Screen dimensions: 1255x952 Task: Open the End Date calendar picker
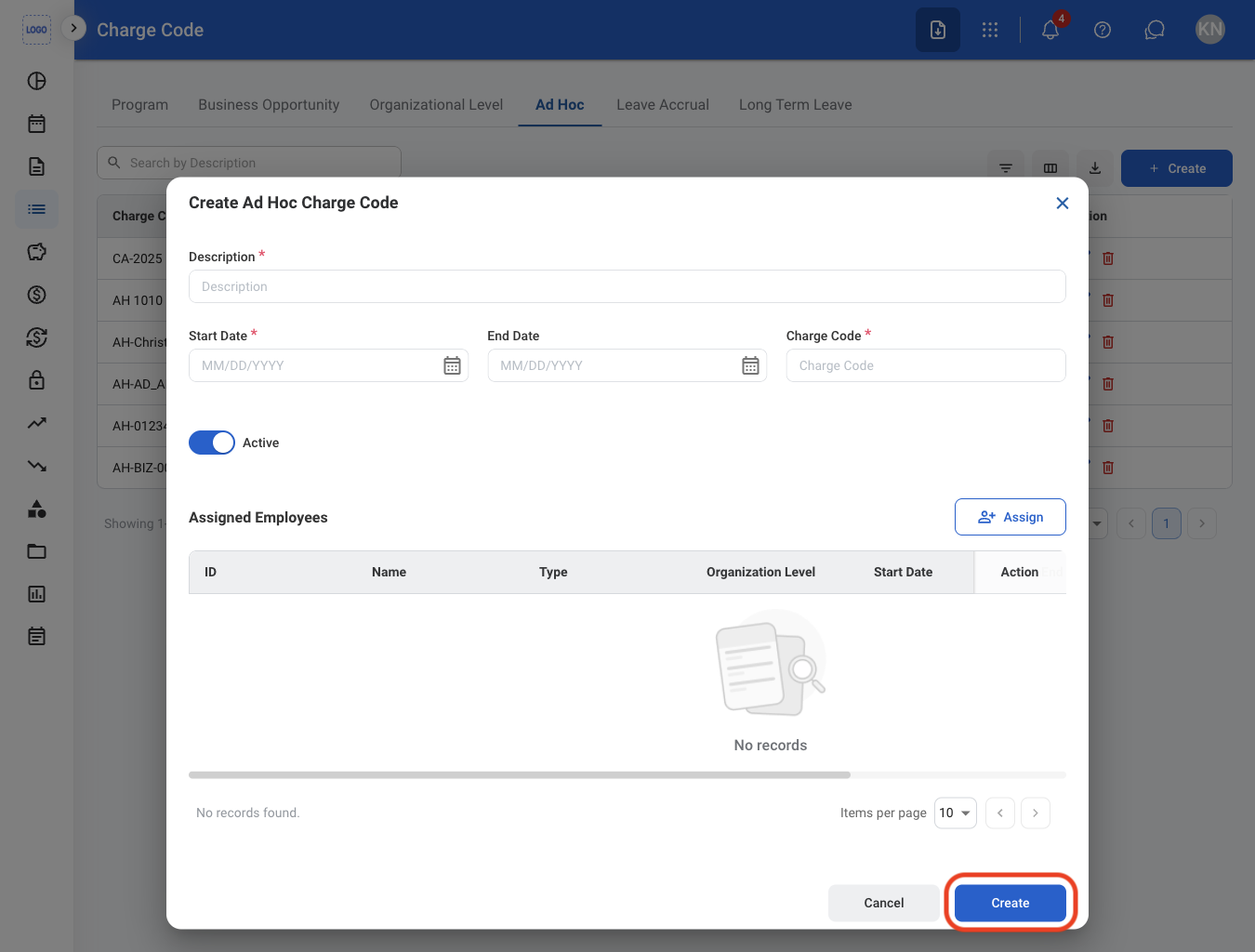click(750, 365)
